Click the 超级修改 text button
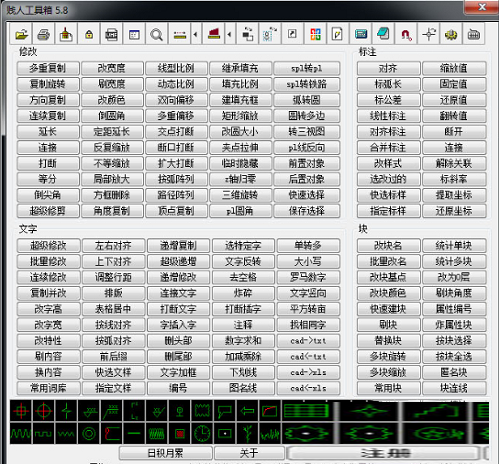The height and width of the screenshot is (464, 500). click(49, 246)
